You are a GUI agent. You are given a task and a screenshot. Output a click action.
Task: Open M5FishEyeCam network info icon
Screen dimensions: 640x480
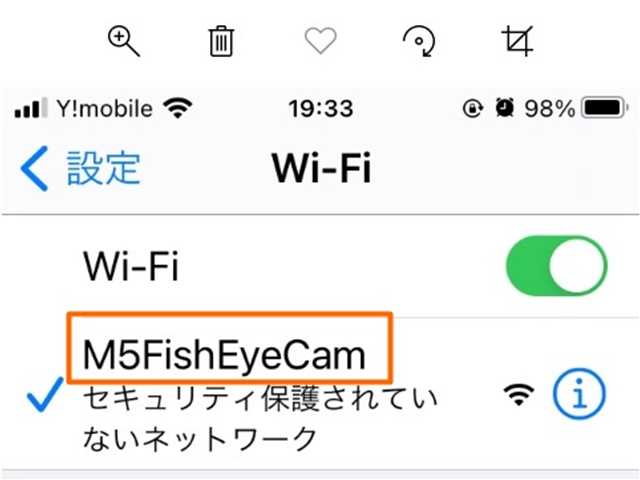(580, 394)
